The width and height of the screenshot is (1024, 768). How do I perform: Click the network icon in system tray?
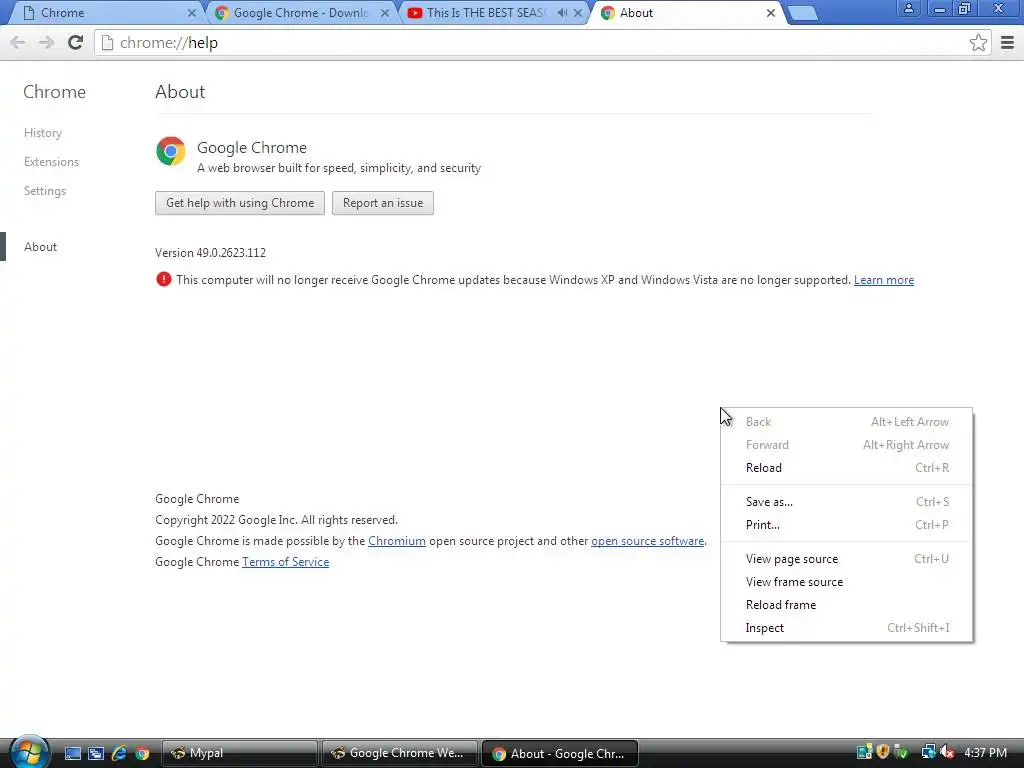pos(928,752)
